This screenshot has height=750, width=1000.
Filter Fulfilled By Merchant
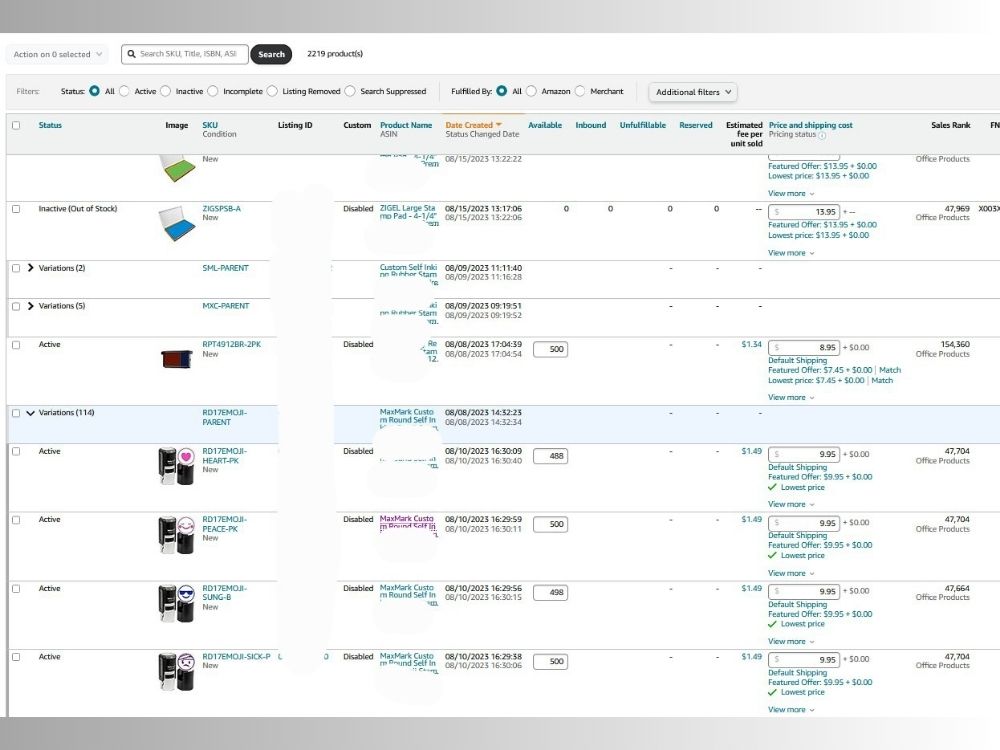pos(580,91)
